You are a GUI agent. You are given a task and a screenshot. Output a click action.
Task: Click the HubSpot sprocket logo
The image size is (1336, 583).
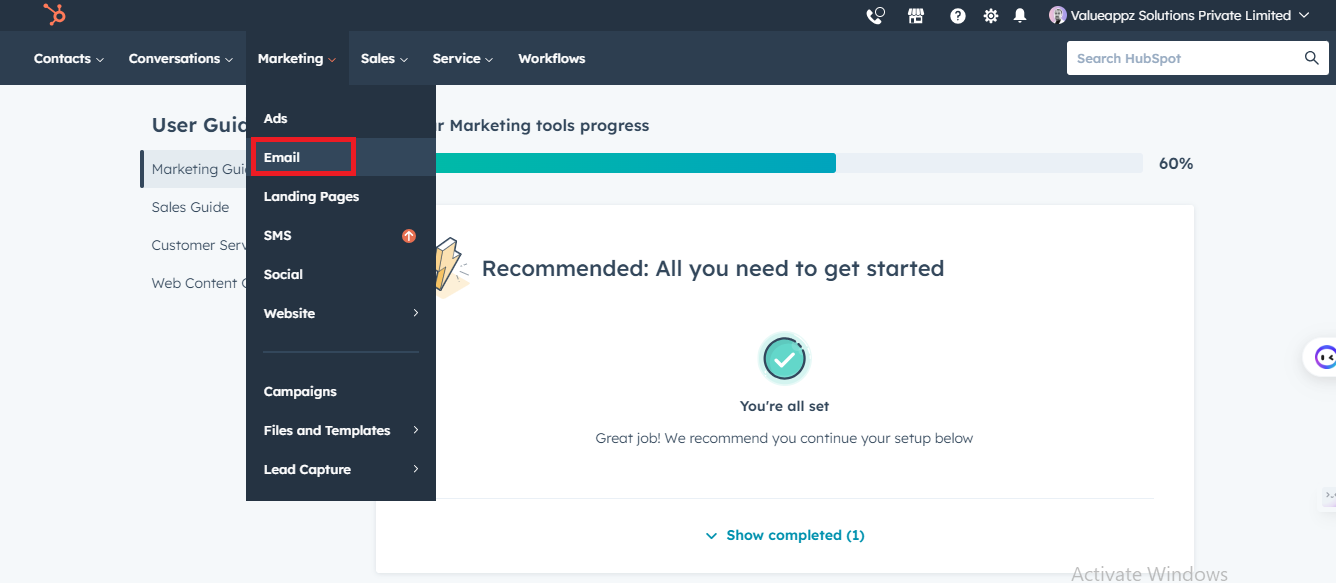click(x=53, y=15)
